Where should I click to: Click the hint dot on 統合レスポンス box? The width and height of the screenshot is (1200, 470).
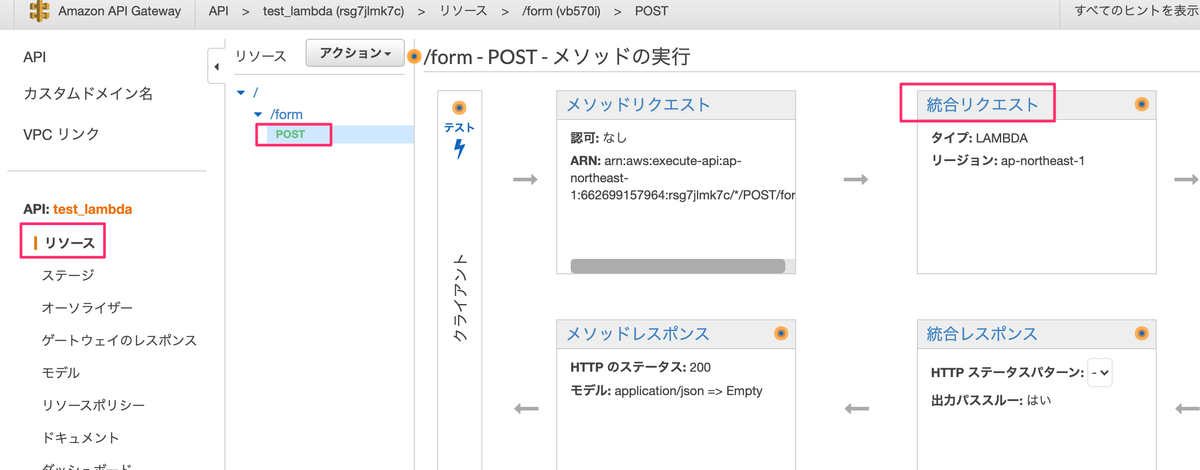coord(1141,333)
